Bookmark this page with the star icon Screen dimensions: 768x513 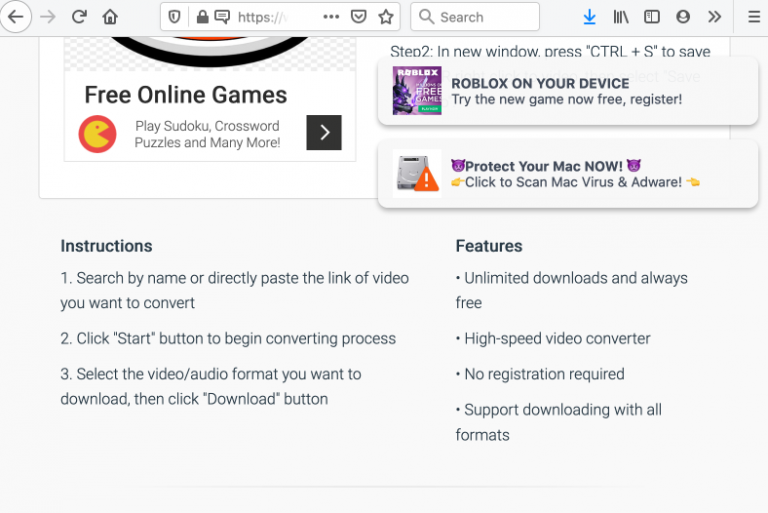385,17
